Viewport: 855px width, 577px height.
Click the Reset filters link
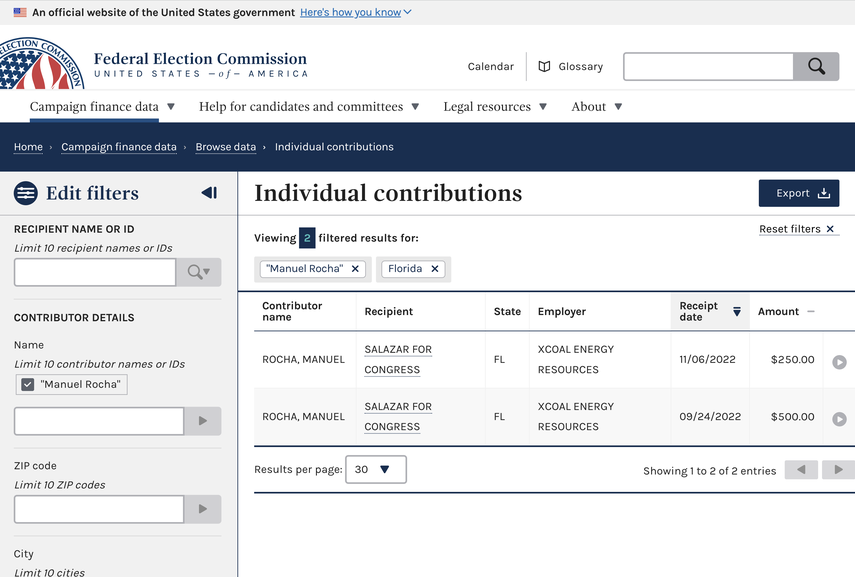[791, 229]
